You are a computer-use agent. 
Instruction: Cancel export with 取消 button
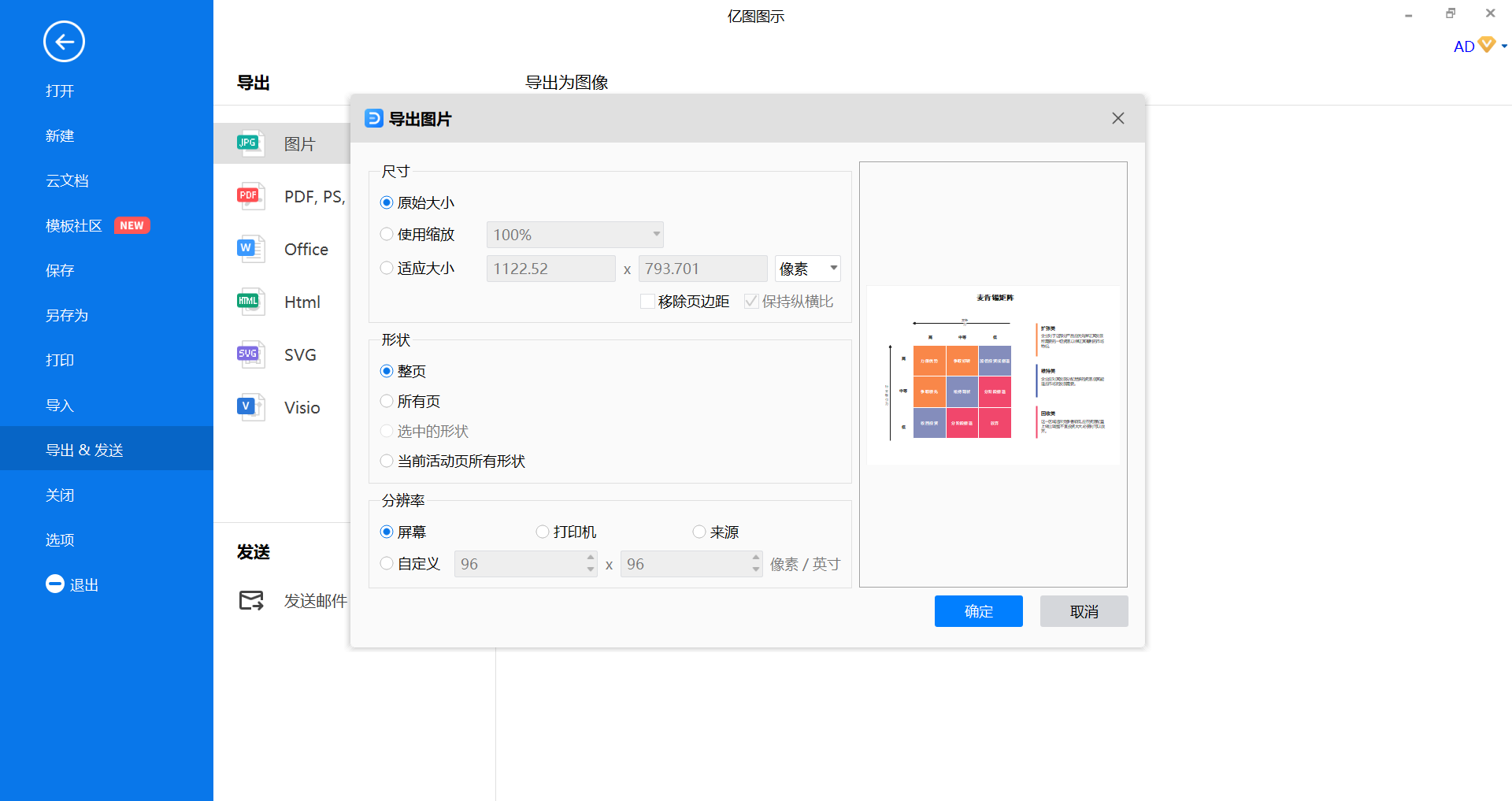tap(1084, 611)
